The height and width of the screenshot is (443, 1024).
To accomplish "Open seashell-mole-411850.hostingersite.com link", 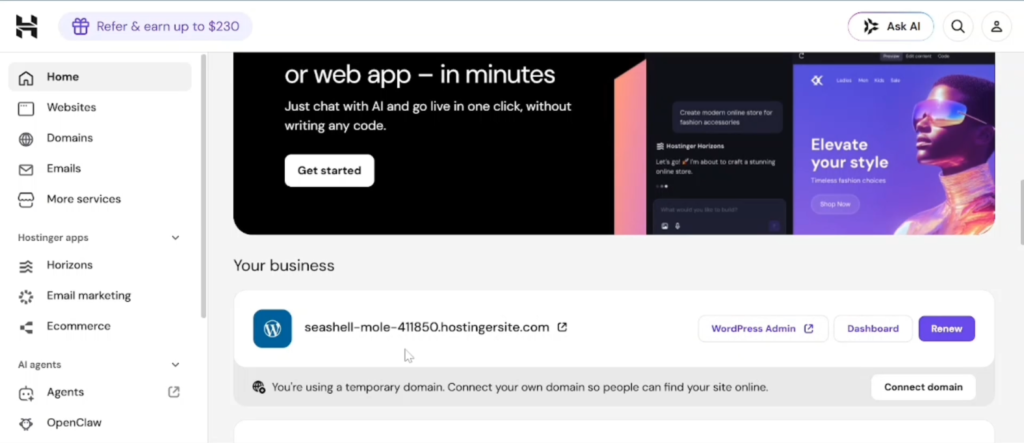I will click(x=426, y=327).
